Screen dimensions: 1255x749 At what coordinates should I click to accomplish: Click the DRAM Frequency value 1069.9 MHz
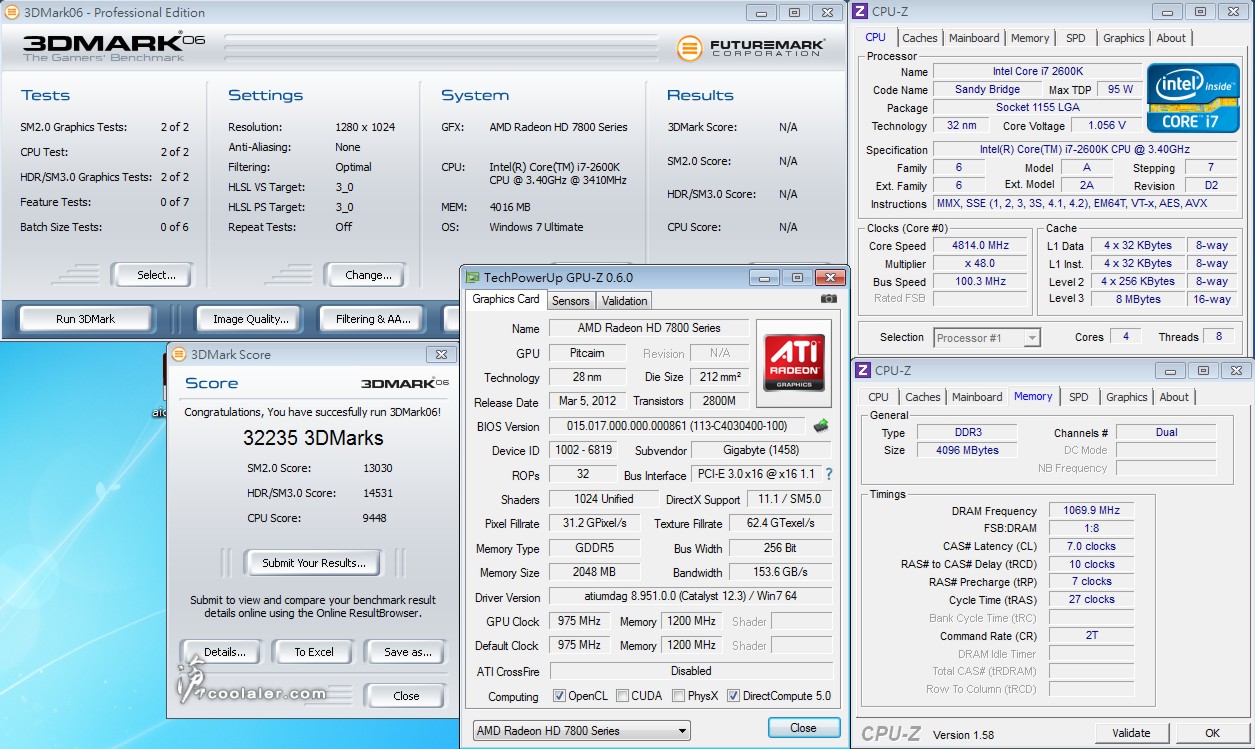(1091, 510)
